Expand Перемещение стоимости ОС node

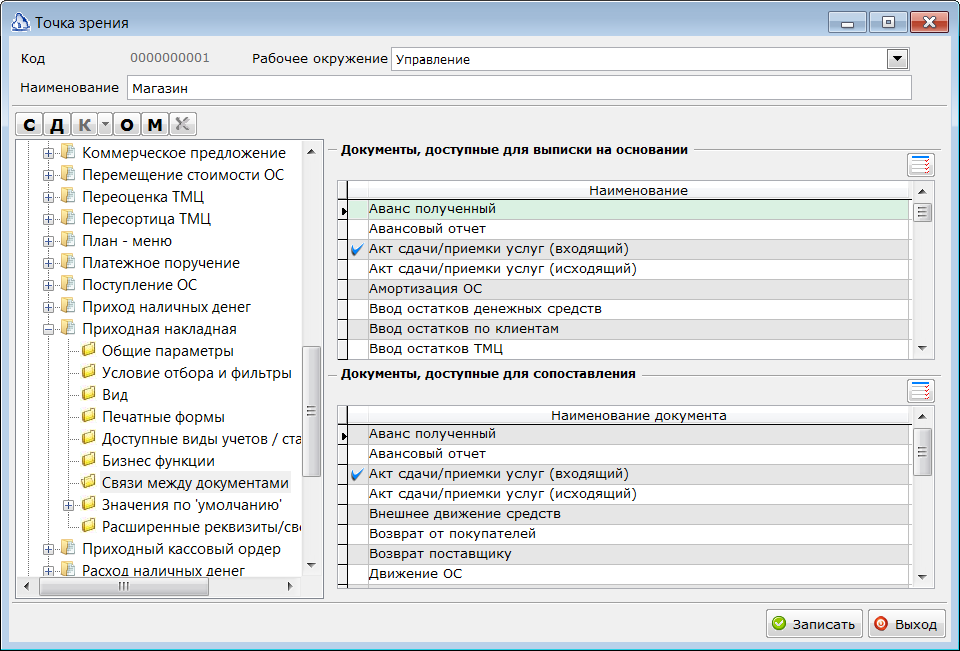pyautogui.click(x=48, y=175)
